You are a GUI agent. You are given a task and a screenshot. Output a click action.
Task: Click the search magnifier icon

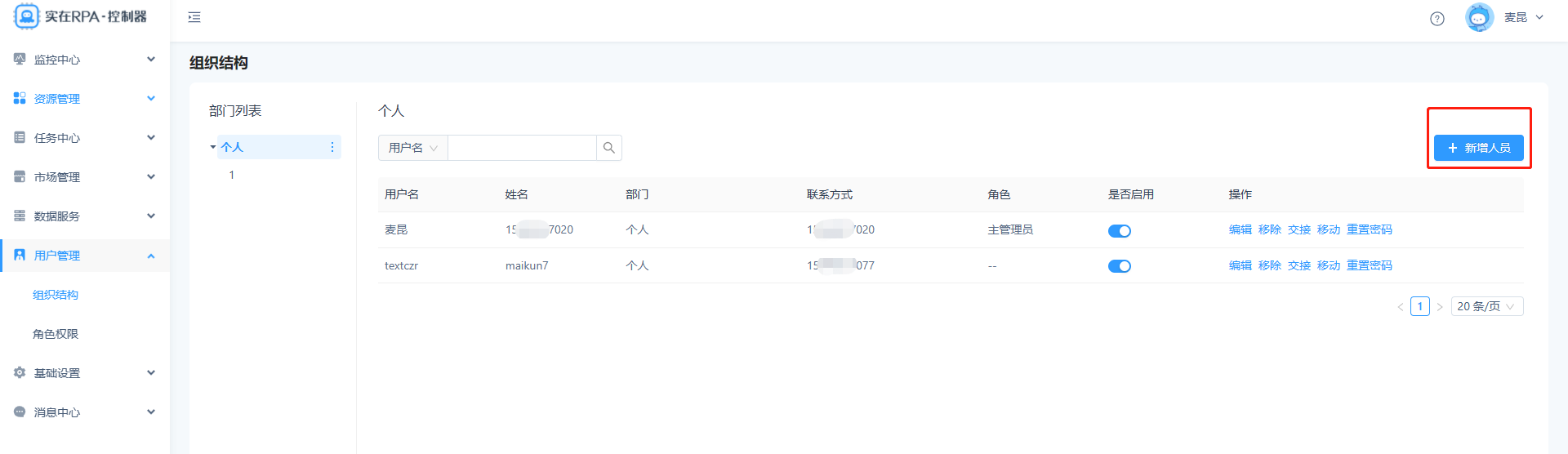609,148
